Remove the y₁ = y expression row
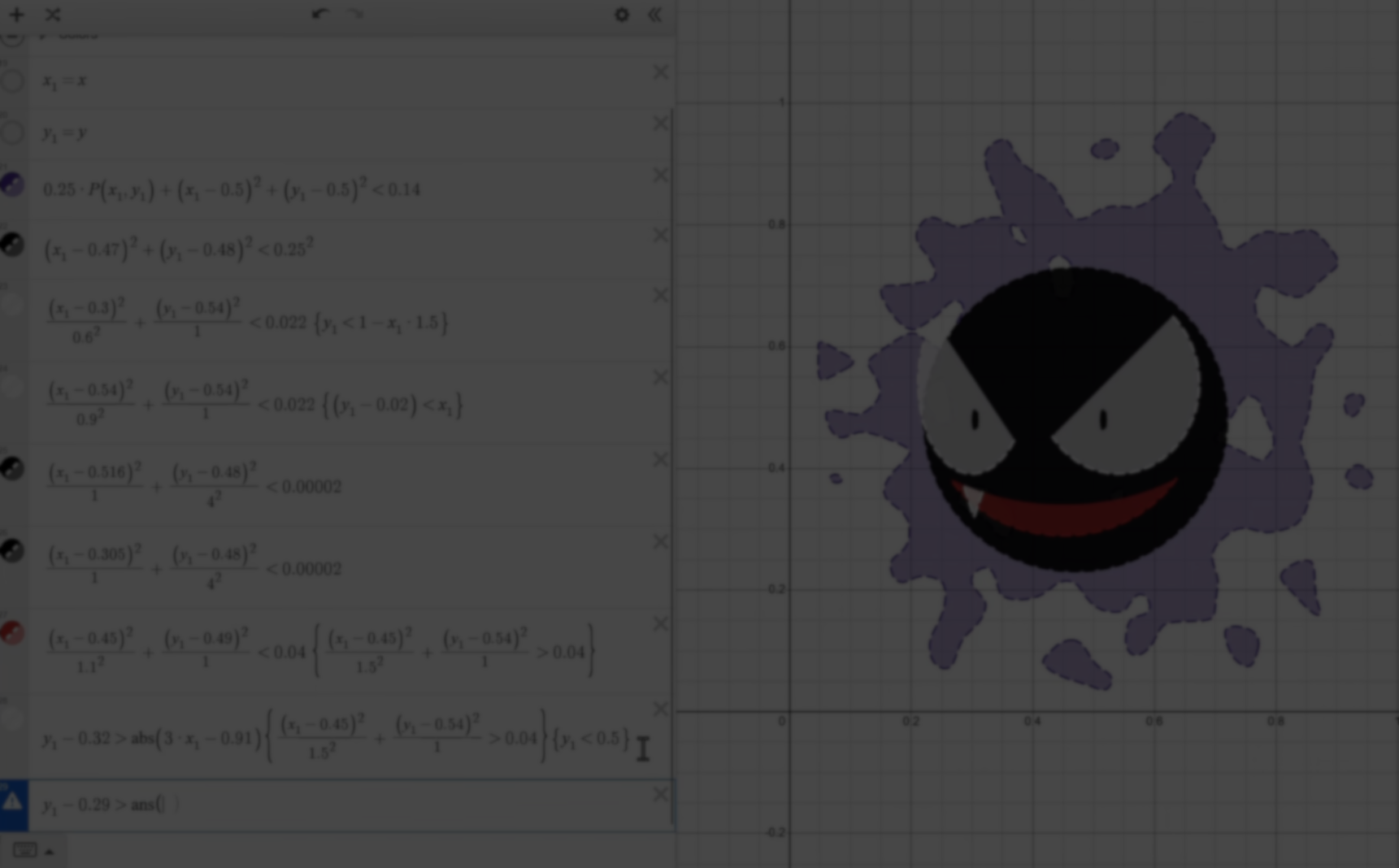The image size is (1399, 868). point(660,124)
